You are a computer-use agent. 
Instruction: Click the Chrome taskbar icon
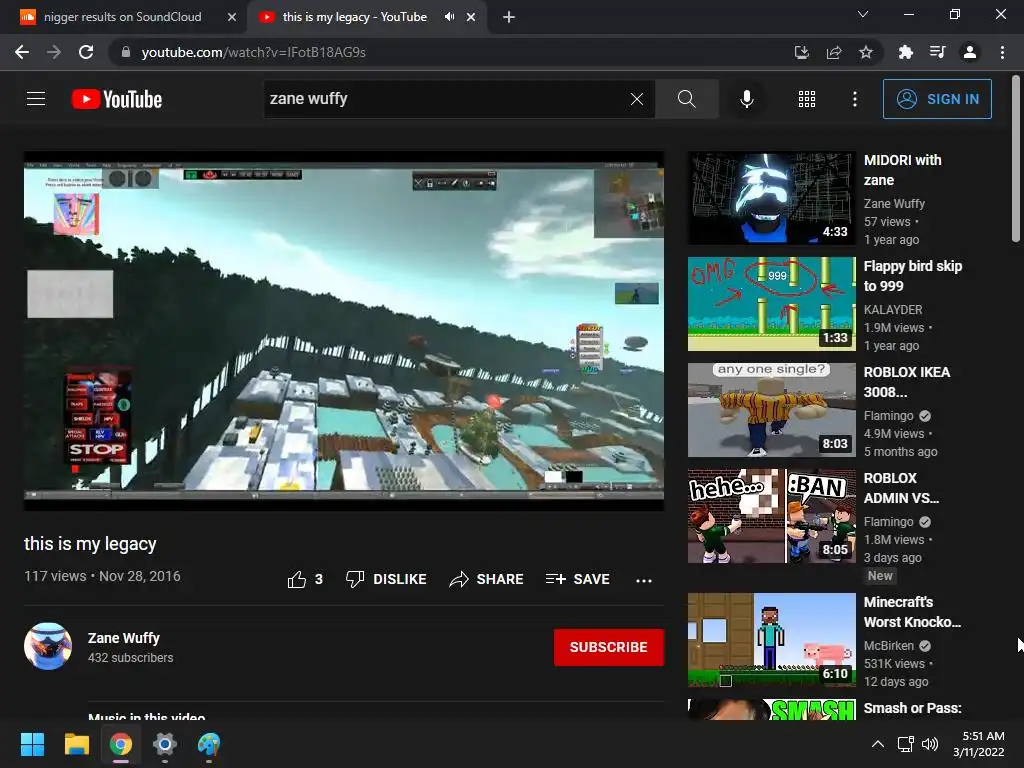(121, 744)
